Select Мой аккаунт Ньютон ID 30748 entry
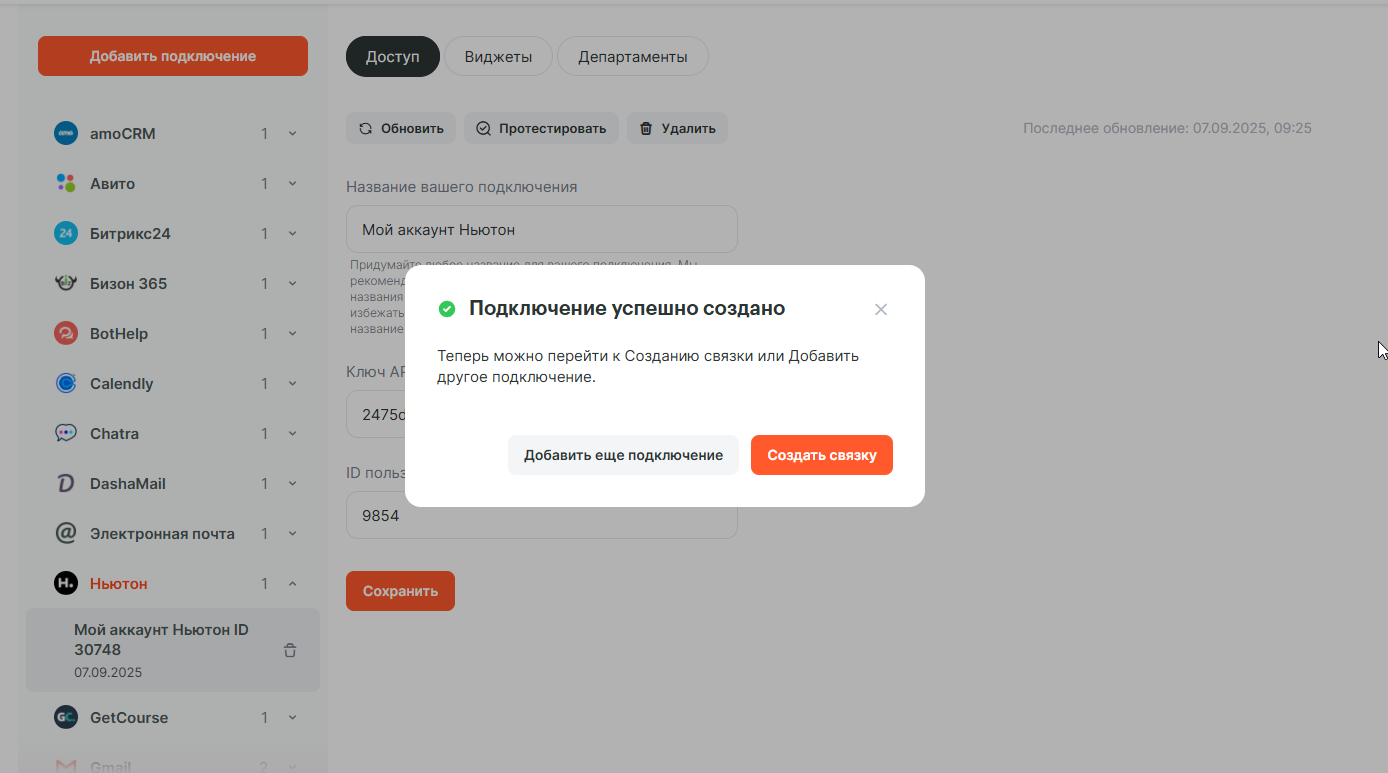The image size is (1388, 773). click(x=160, y=649)
